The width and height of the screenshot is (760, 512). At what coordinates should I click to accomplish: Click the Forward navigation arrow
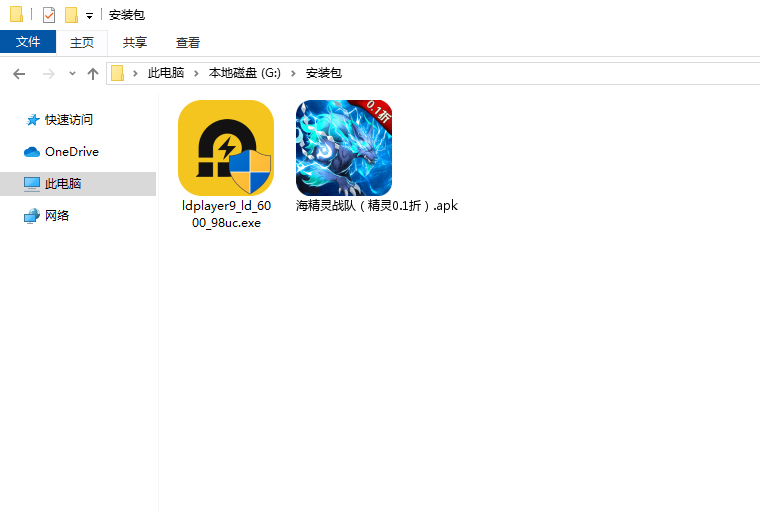pos(47,73)
